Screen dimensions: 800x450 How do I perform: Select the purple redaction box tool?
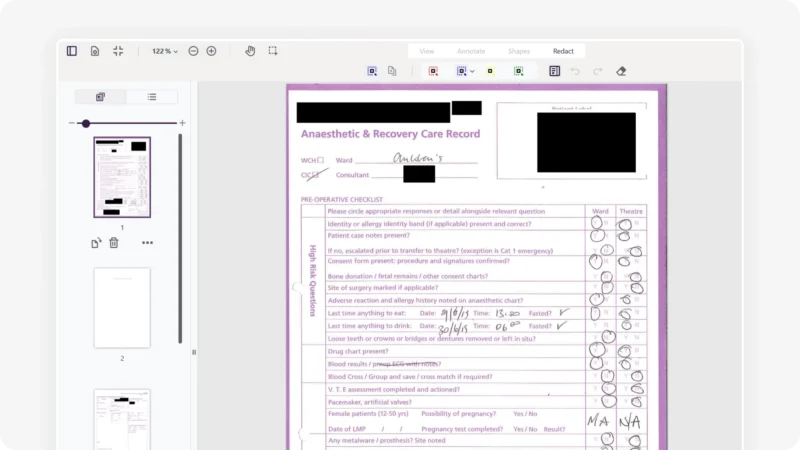(x=461, y=71)
